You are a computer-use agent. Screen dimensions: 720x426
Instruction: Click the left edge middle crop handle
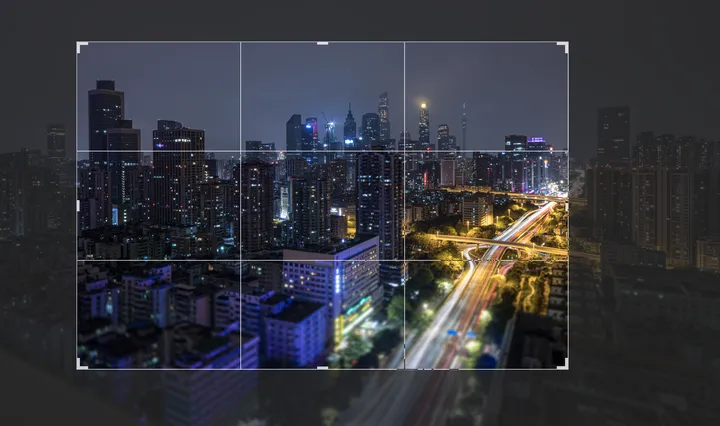(x=78, y=205)
